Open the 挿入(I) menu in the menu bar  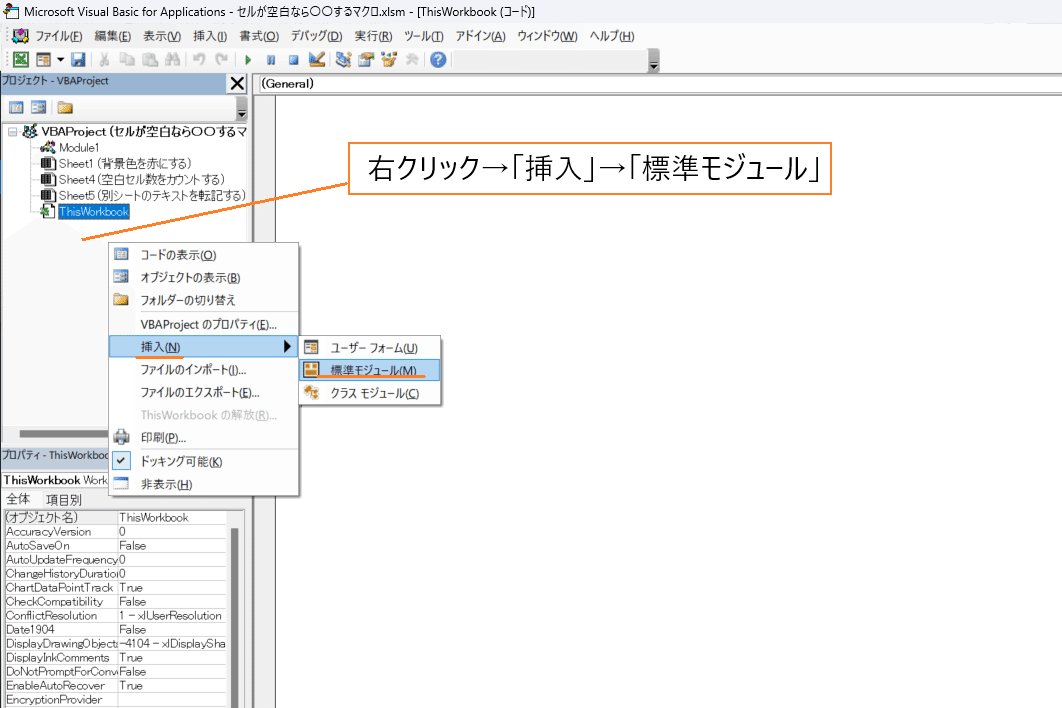tap(210, 36)
